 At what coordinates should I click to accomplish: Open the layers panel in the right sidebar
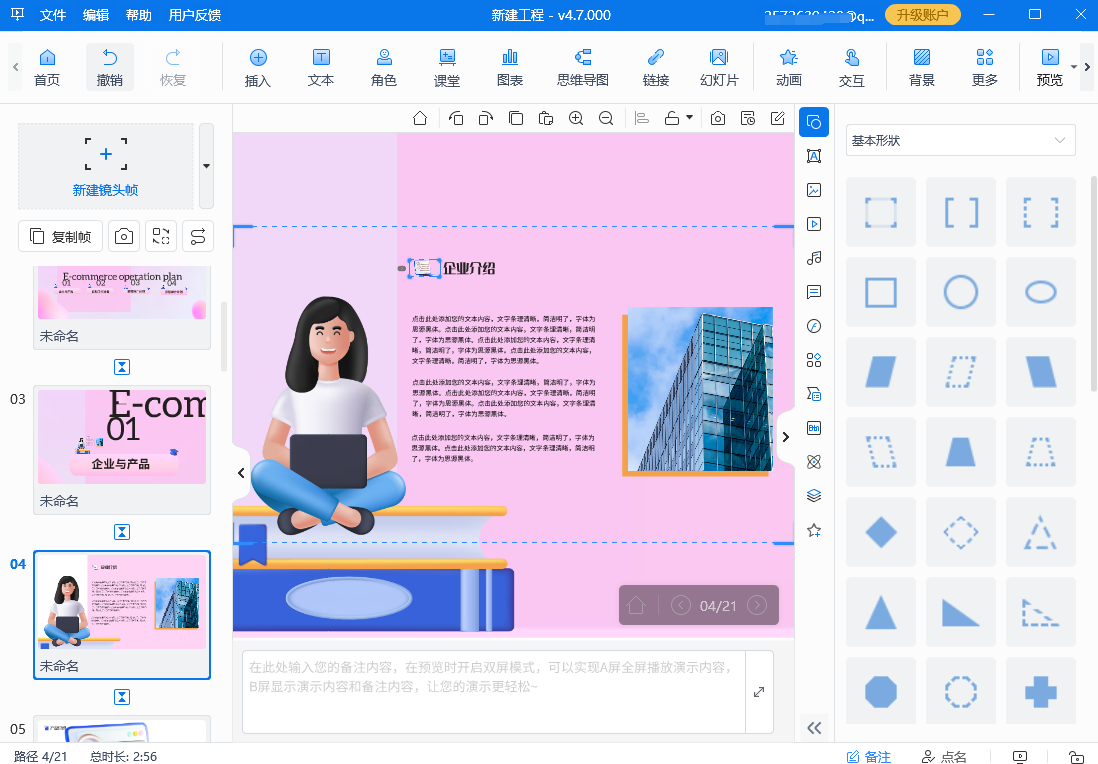pos(813,495)
